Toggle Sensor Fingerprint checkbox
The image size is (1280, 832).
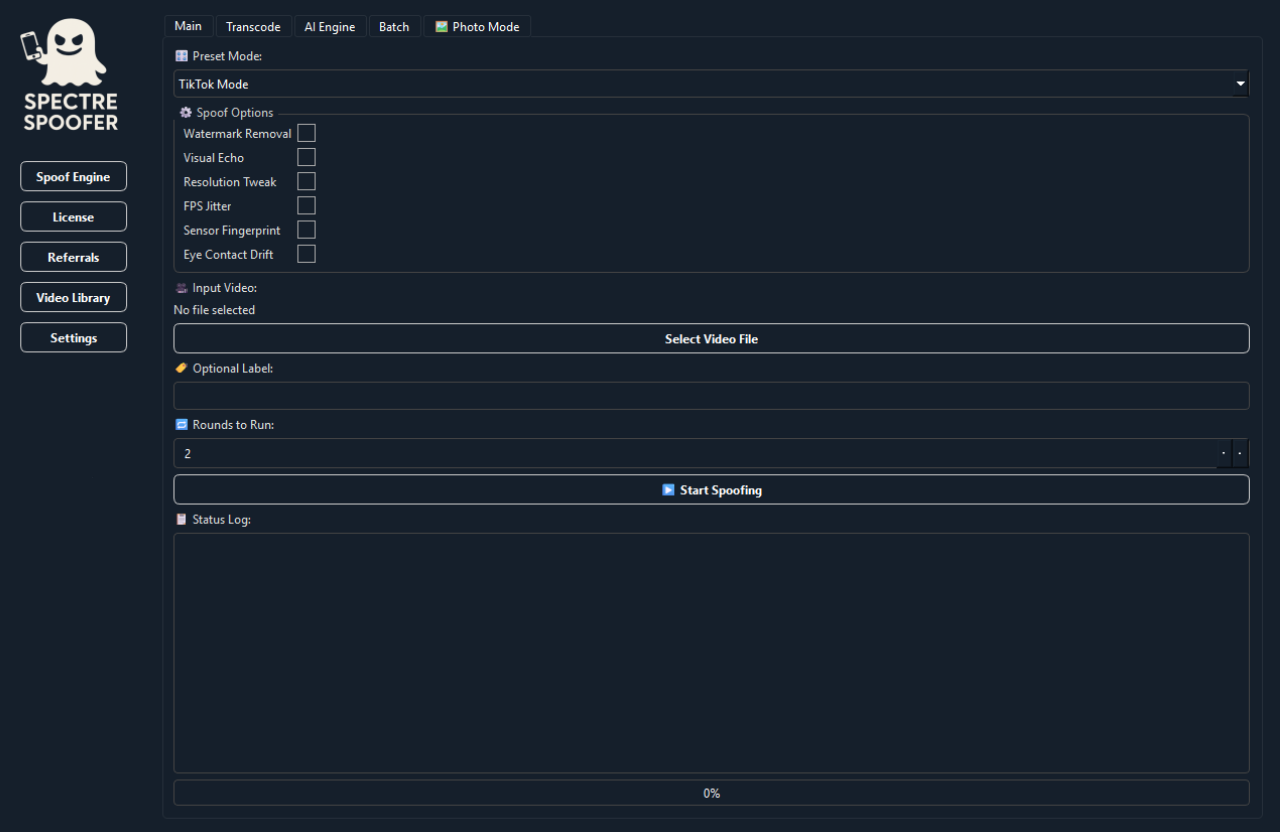pyautogui.click(x=307, y=230)
